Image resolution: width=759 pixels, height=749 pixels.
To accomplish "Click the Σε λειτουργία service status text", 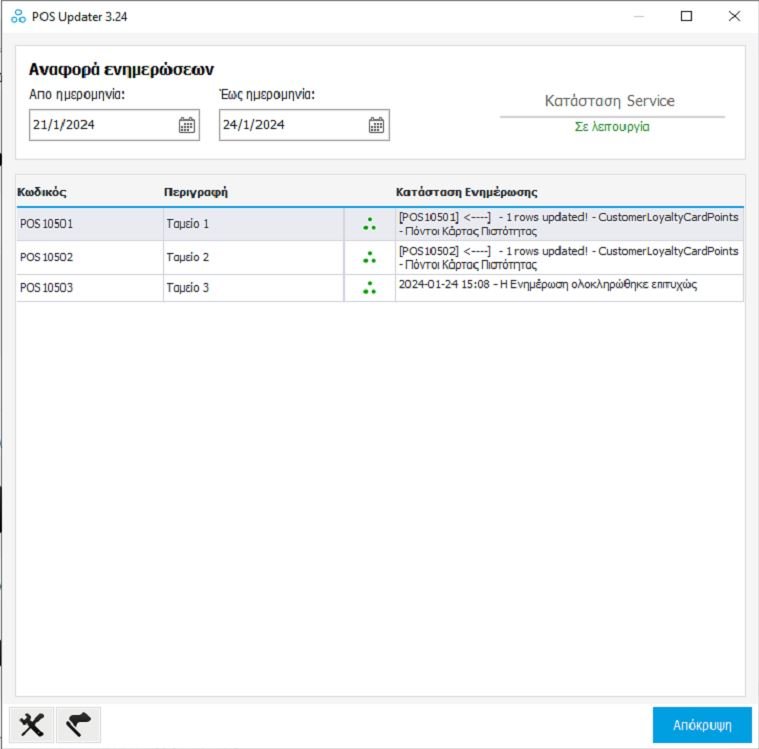I will pyautogui.click(x=612, y=128).
